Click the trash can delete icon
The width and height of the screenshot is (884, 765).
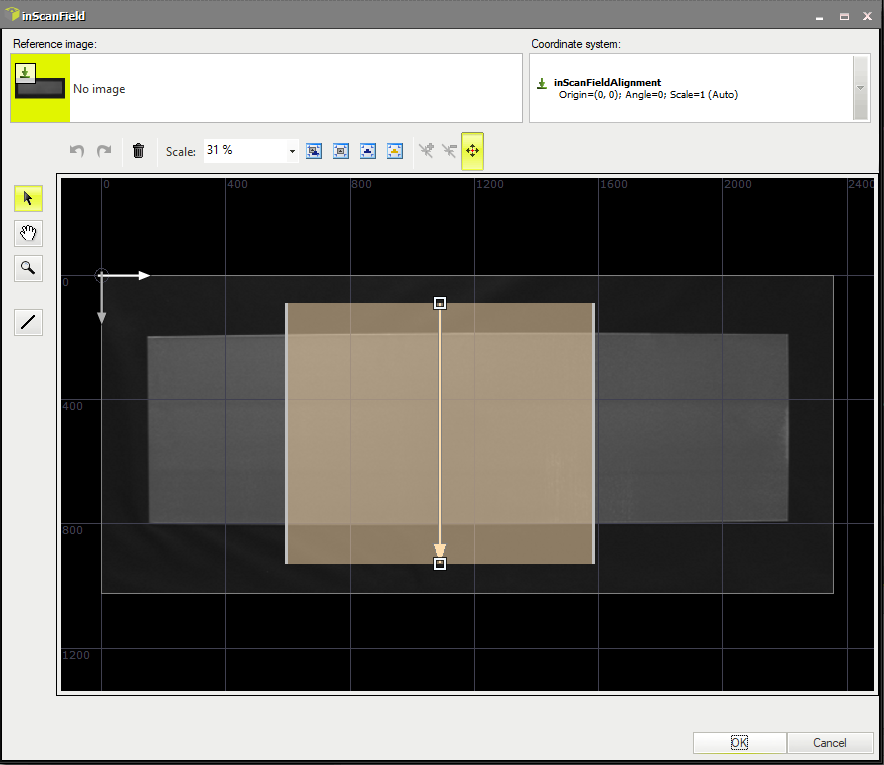[138, 151]
